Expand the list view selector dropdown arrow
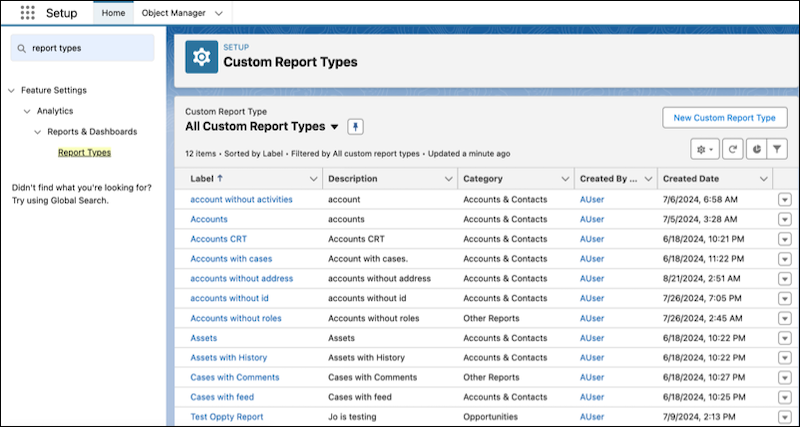 tap(335, 127)
